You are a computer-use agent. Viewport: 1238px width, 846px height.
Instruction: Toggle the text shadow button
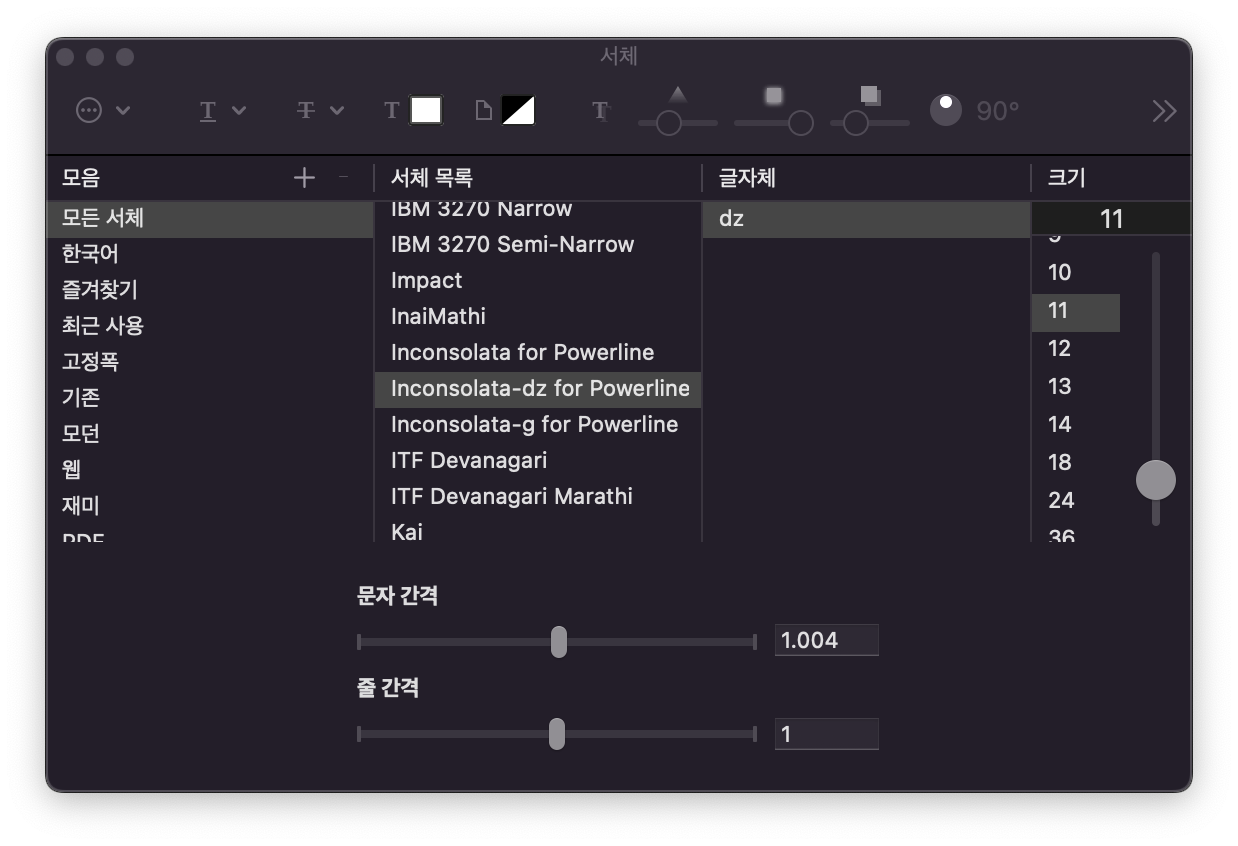coord(600,110)
